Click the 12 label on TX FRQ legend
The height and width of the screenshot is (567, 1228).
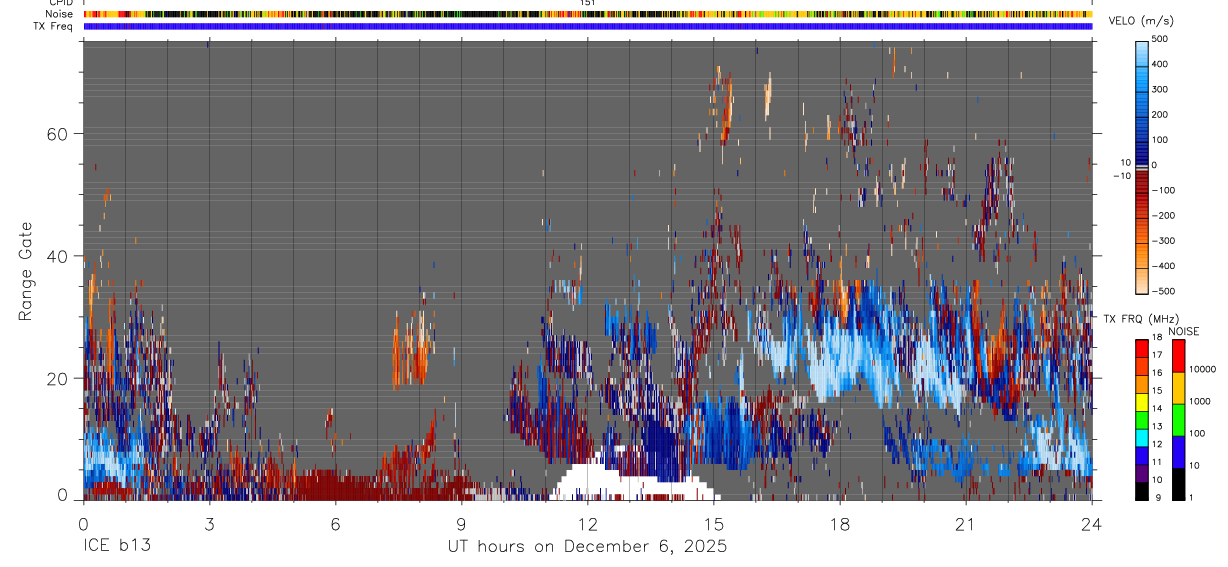(x=1157, y=444)
